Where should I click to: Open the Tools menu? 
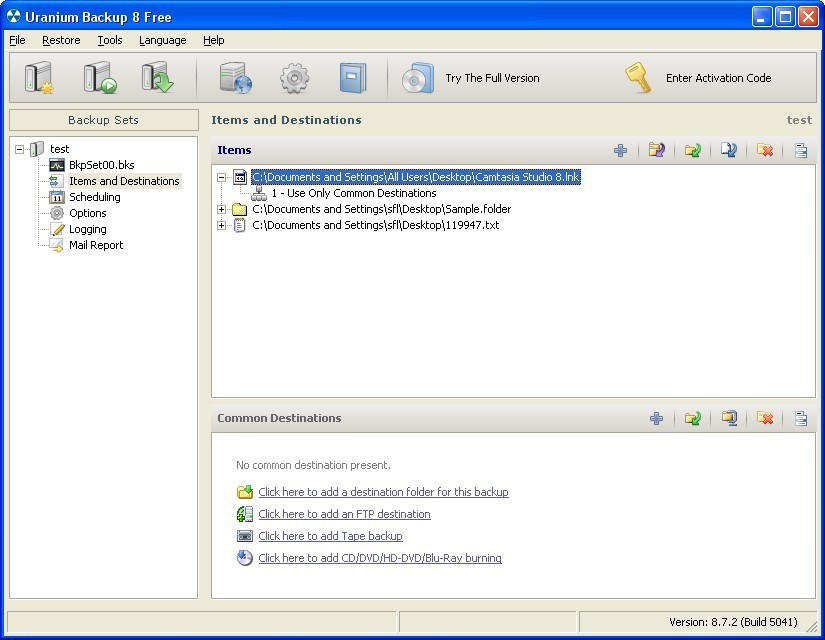[109, 40]
